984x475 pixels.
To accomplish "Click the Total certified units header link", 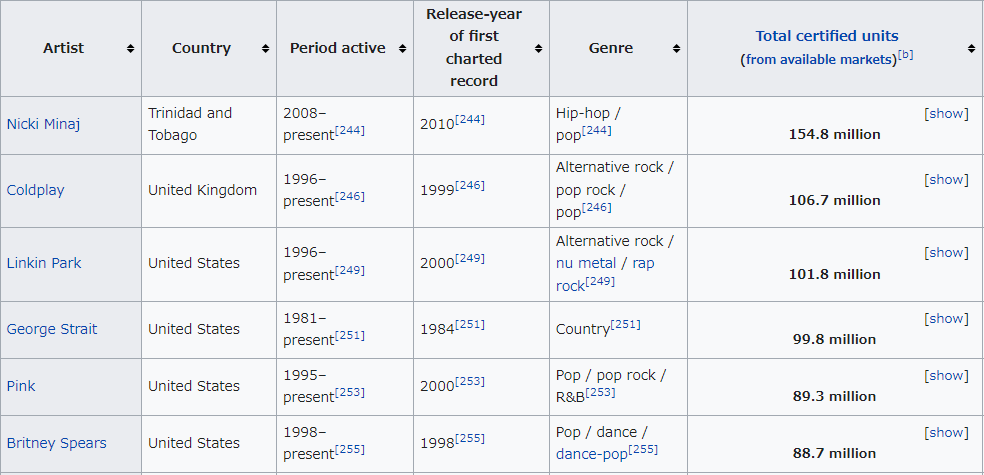I will (x=826, y=36).
